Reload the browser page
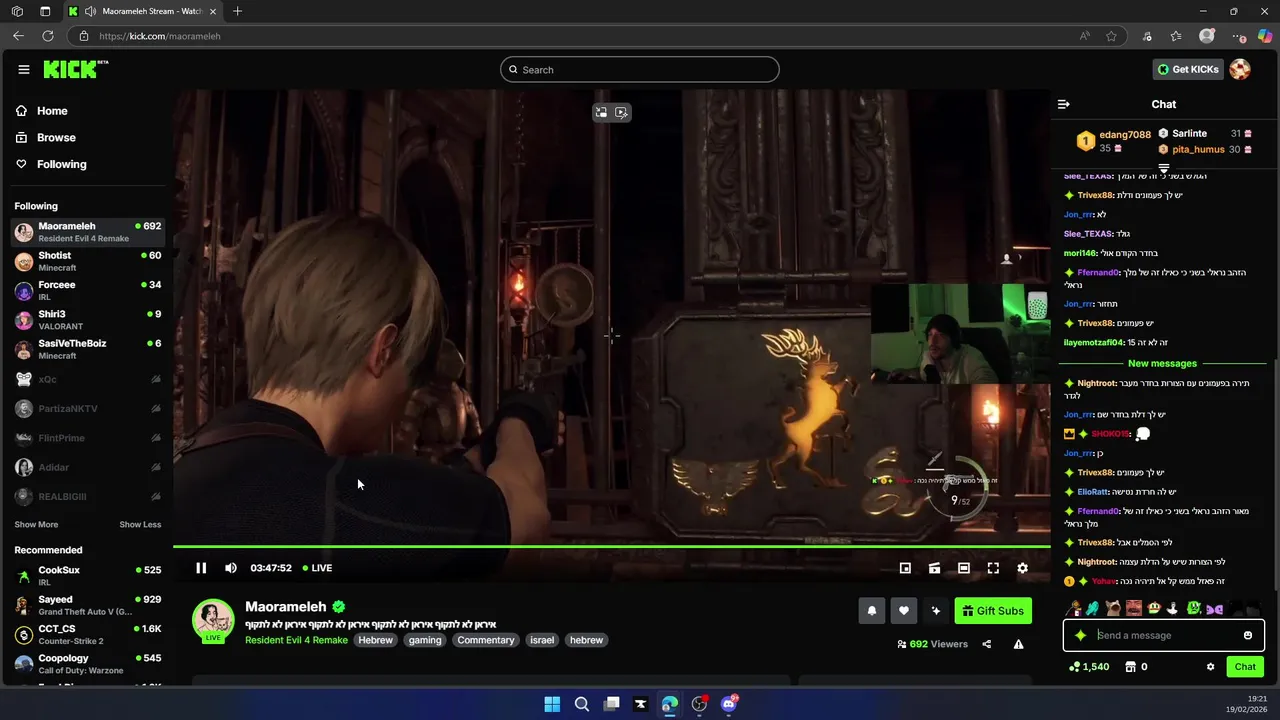 click(x=47, y=36)
